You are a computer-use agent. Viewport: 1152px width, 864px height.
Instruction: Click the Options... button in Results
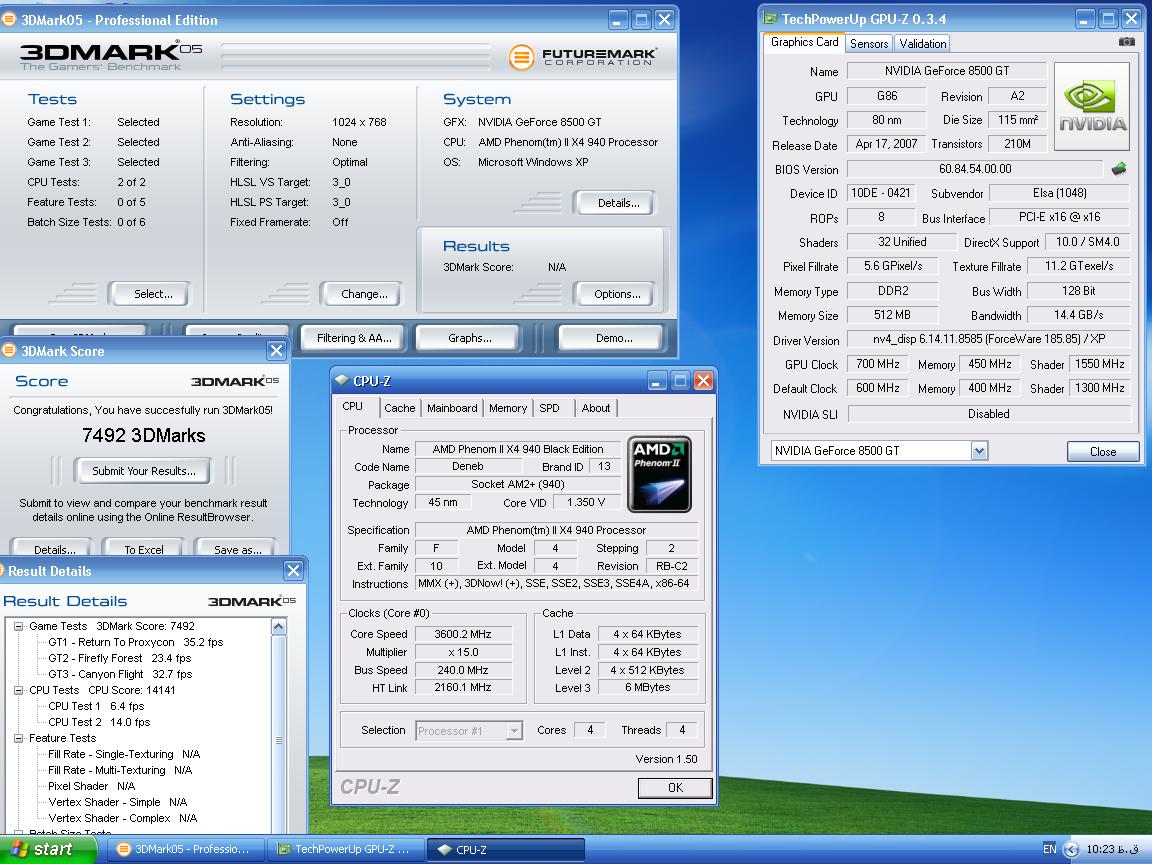617,294
